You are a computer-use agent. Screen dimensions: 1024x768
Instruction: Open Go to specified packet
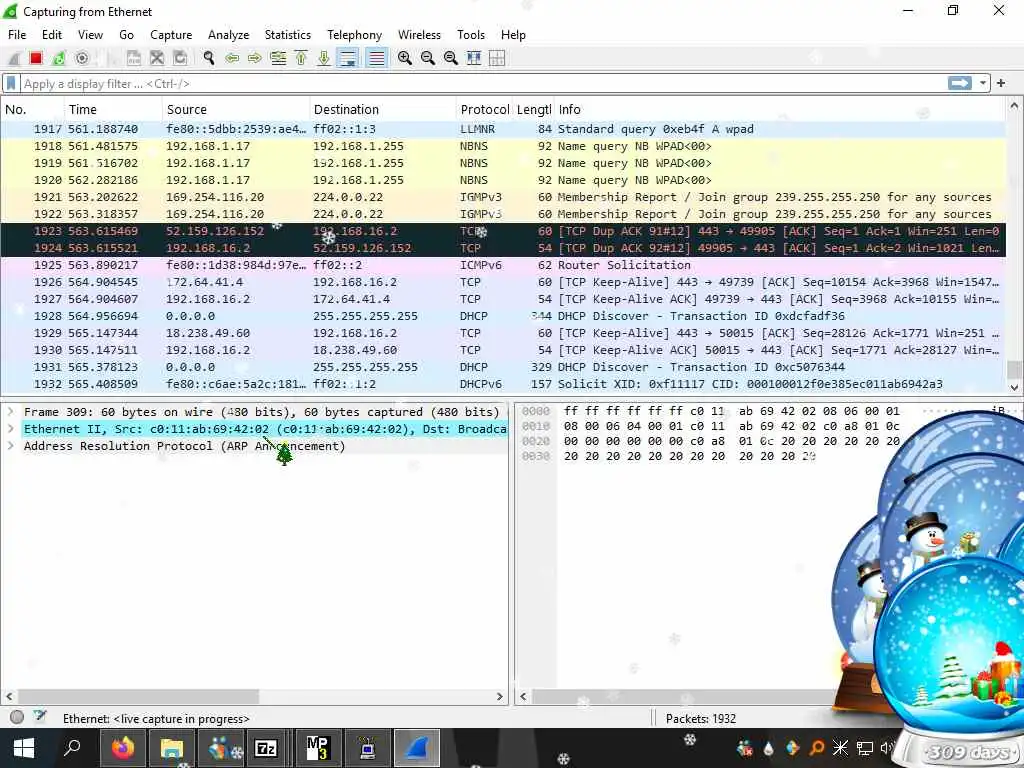pyautogui.click(x=278, y=58)
